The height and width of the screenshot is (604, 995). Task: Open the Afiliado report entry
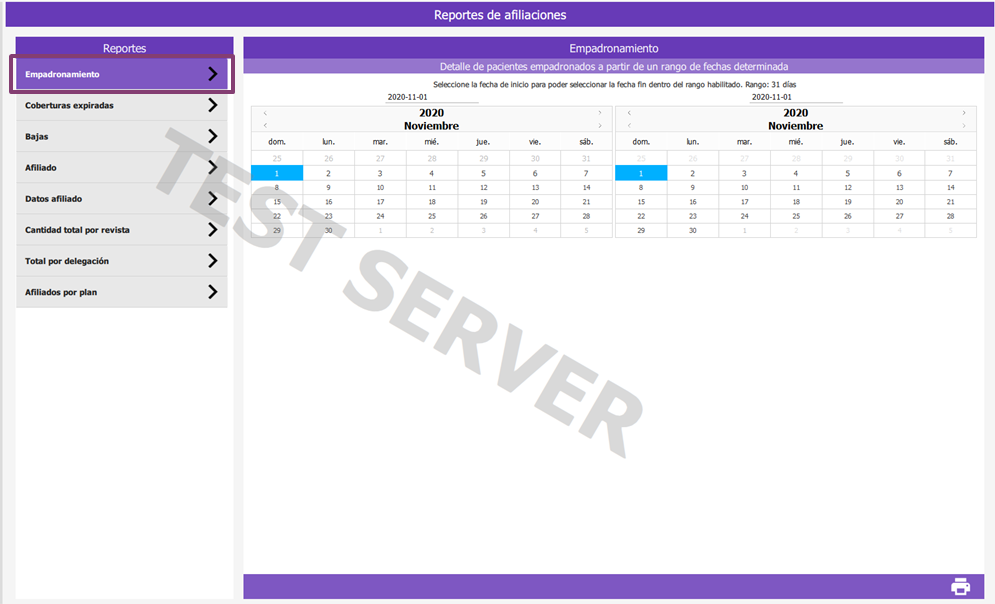[122, 167]
